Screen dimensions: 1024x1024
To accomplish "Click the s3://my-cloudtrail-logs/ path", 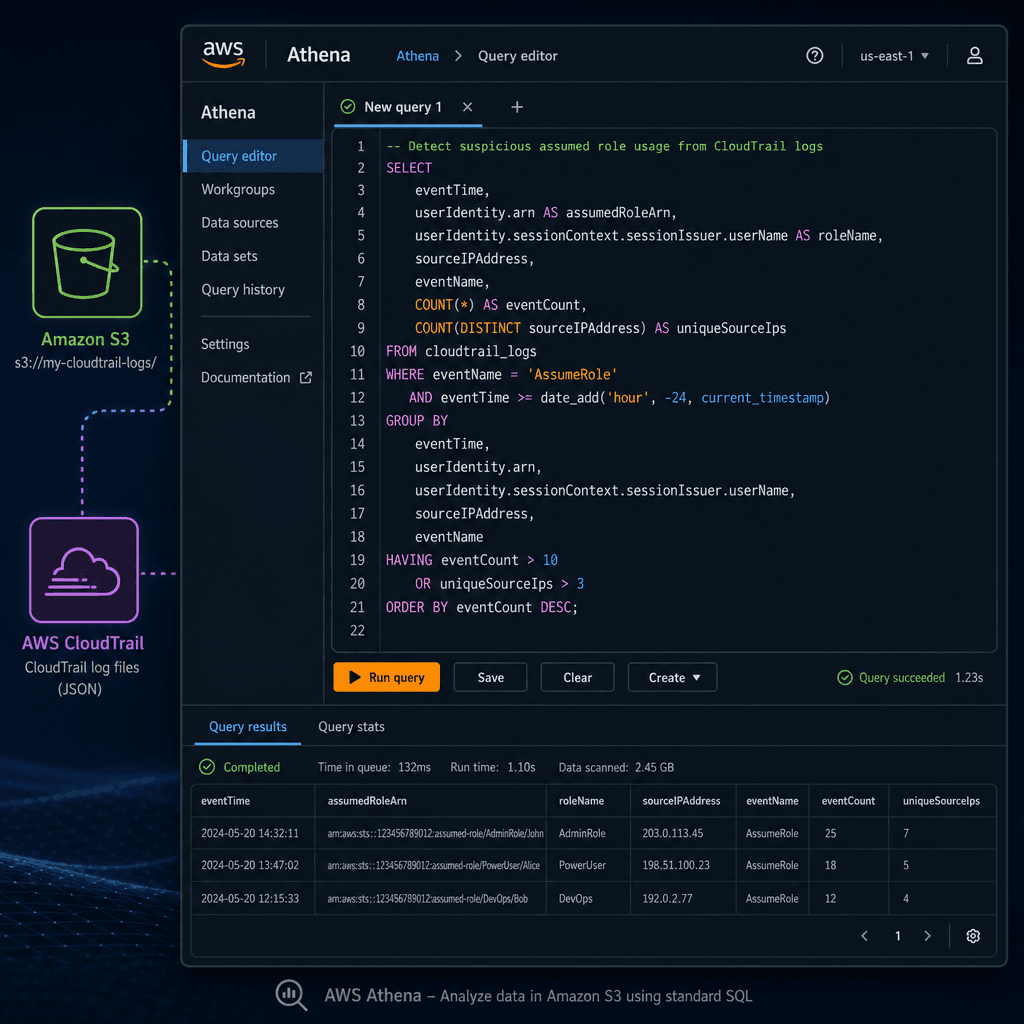I will point(86,363).
